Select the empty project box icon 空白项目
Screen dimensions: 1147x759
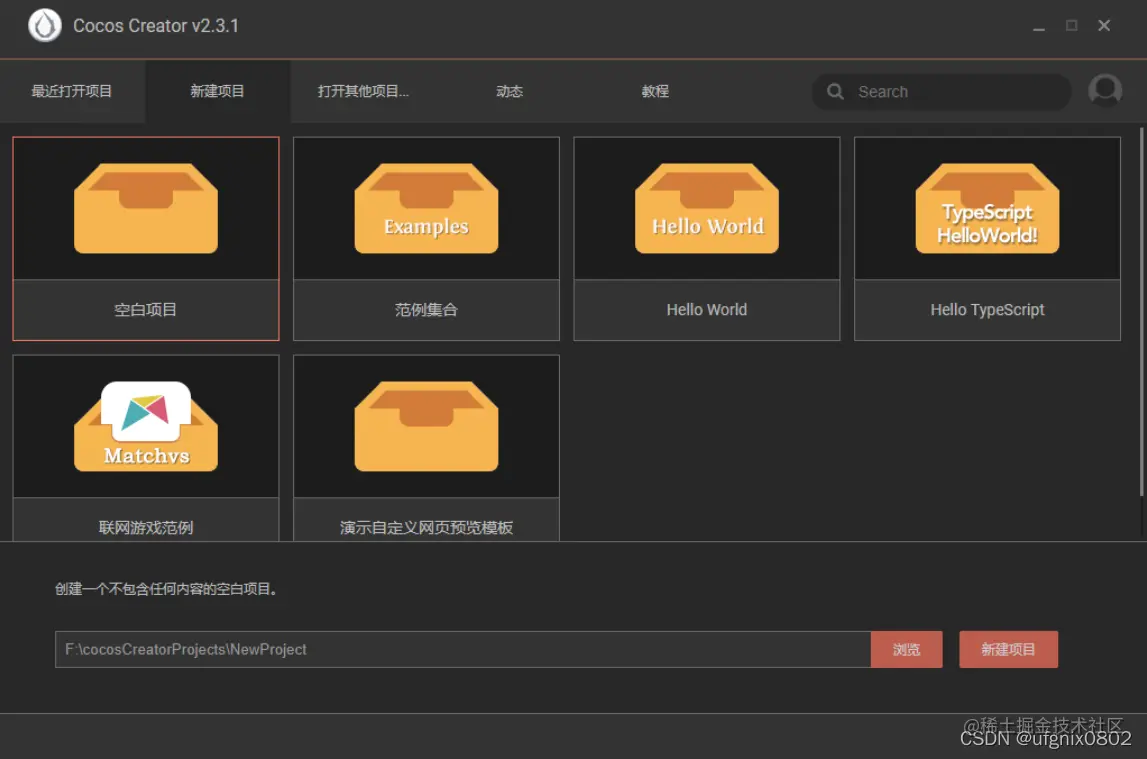pyautogui.click(x=146, y=208)
